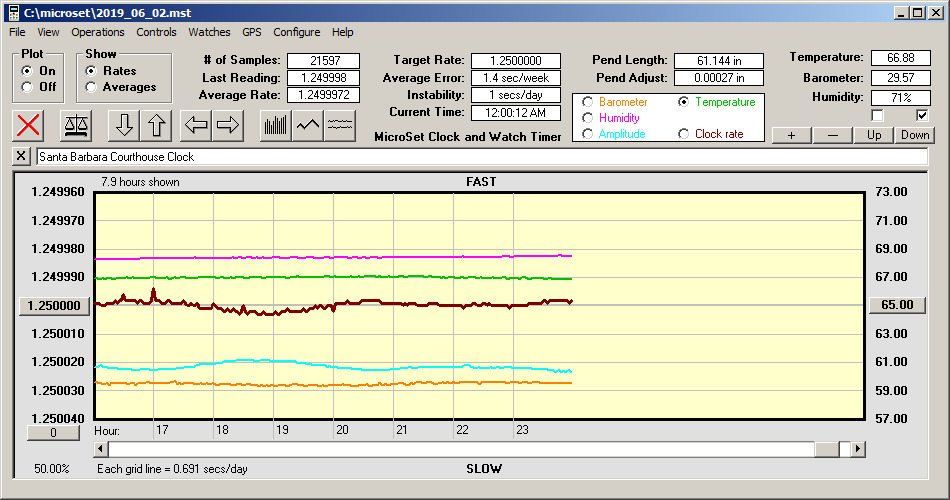
Task: Click the down arrow toolbar icon
Action: coord(124,125)
